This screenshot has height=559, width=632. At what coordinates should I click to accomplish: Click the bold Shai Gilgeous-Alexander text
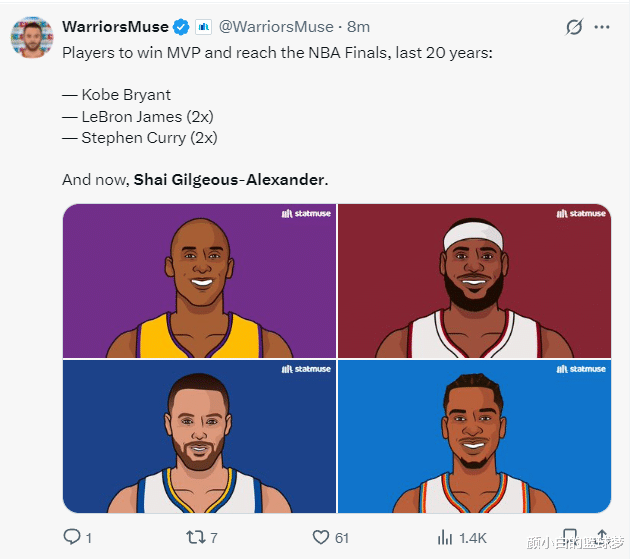click(x=229, y=179)
